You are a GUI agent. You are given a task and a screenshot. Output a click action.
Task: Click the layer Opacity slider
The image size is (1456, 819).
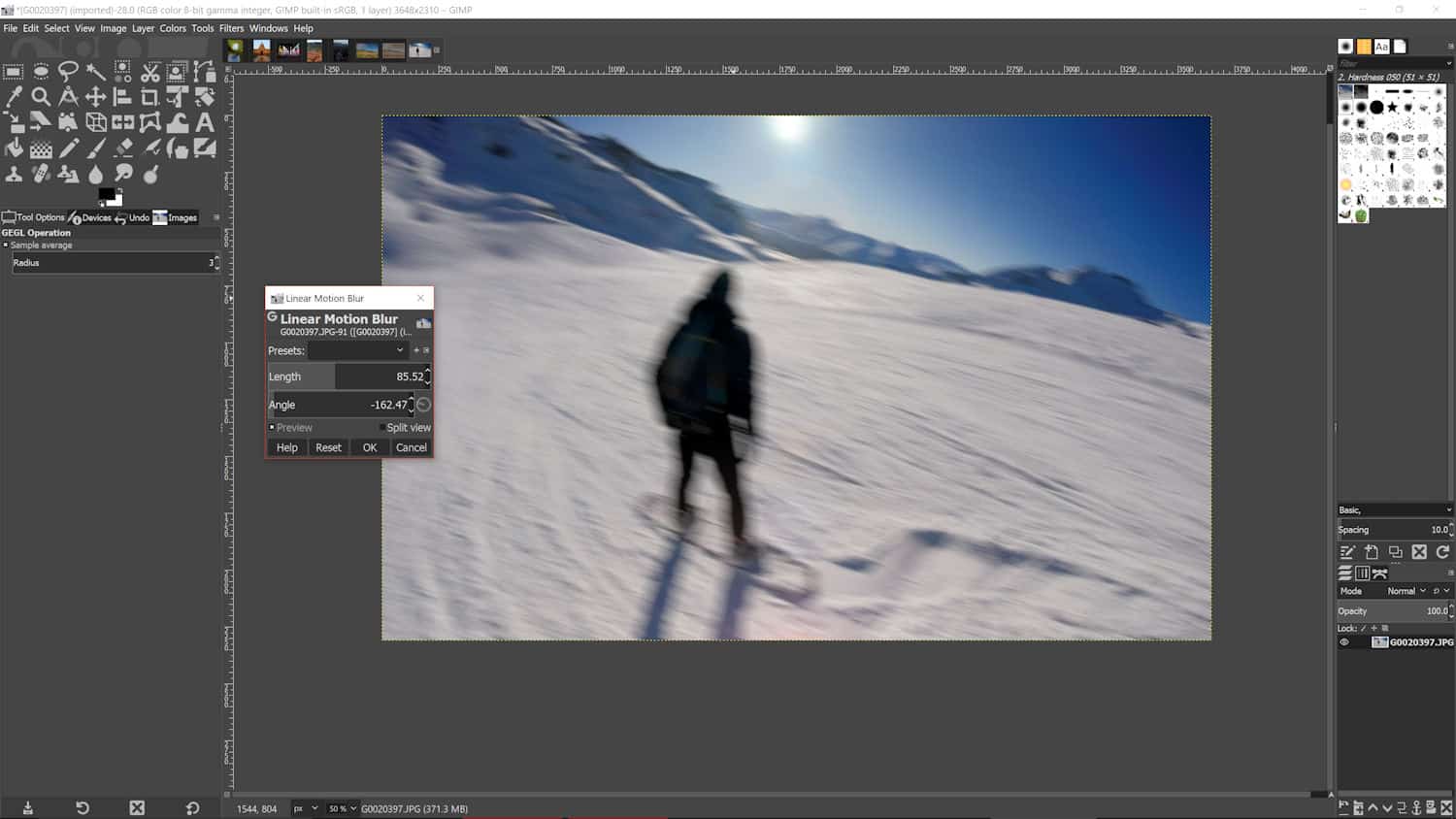1393,611
